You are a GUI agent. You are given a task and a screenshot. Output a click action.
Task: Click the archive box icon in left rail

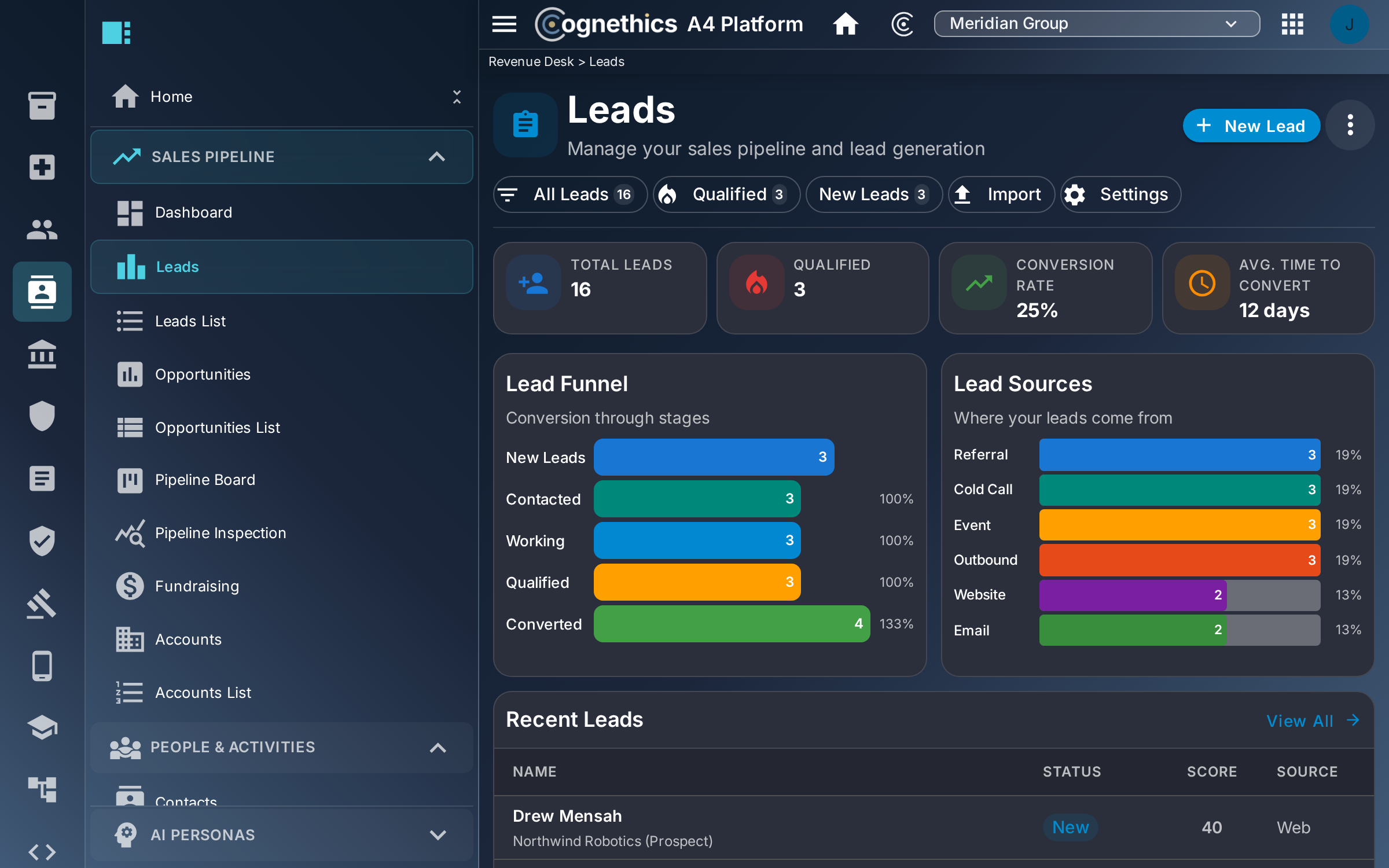pos(42,105)
